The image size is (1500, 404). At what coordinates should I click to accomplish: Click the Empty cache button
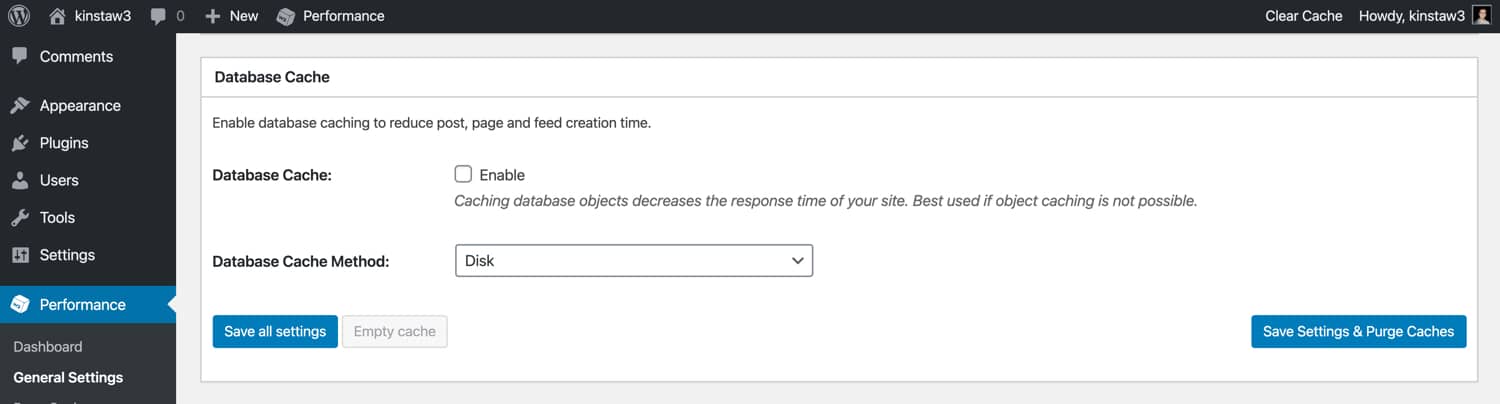(394, 332)
